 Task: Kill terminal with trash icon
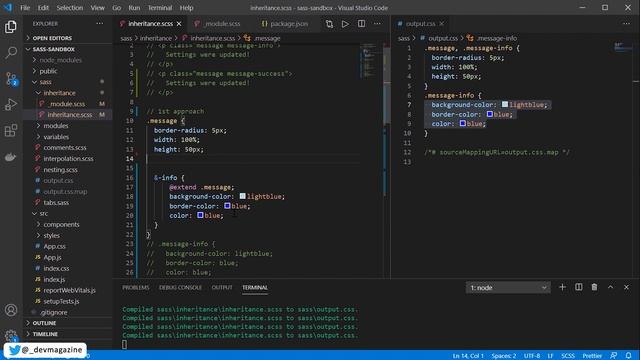click(594, 287)
